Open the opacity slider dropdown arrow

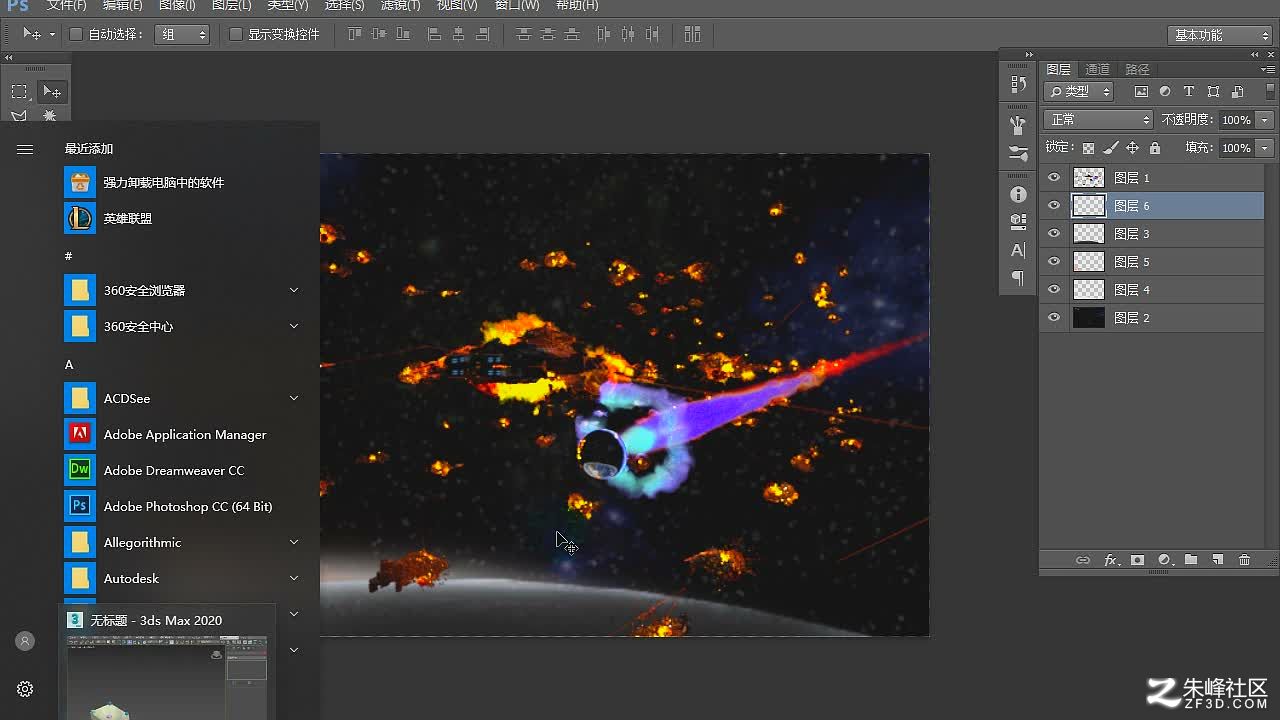[x=1266, y=120]
